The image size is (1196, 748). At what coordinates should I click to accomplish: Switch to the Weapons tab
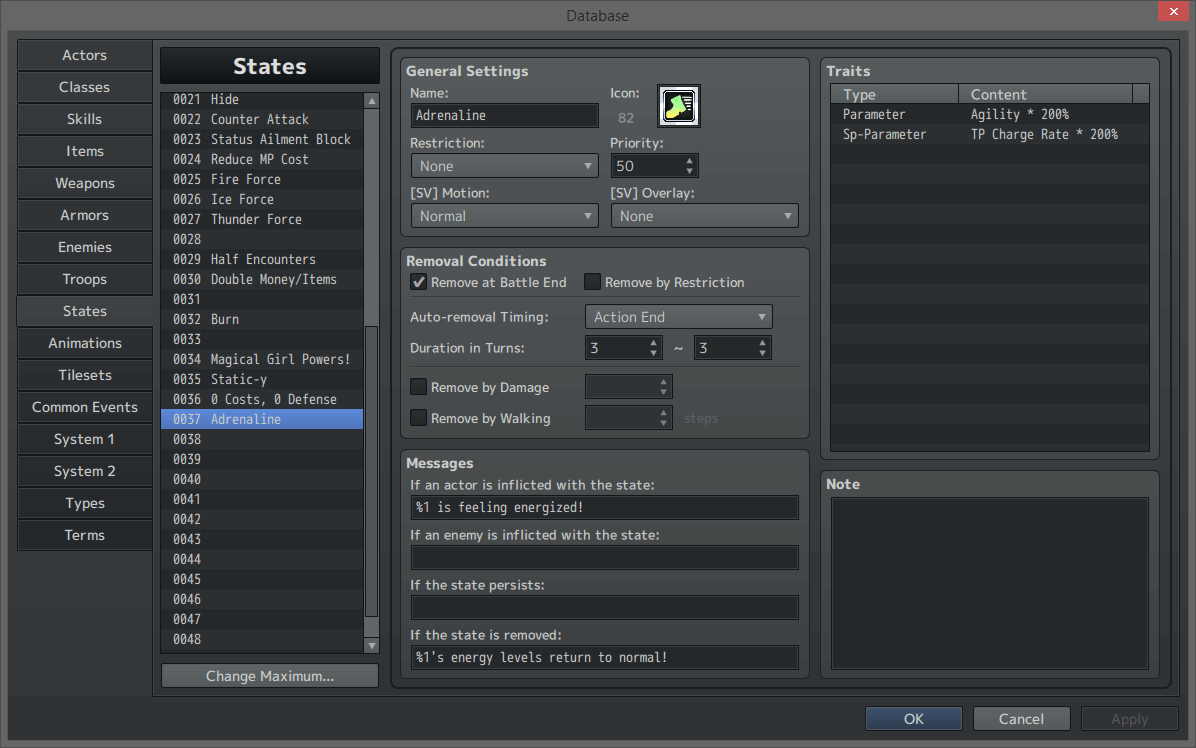pos(85,183)
